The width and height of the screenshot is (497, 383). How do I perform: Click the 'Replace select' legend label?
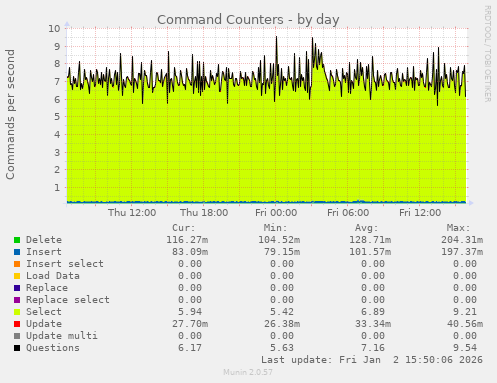[68, 300]
